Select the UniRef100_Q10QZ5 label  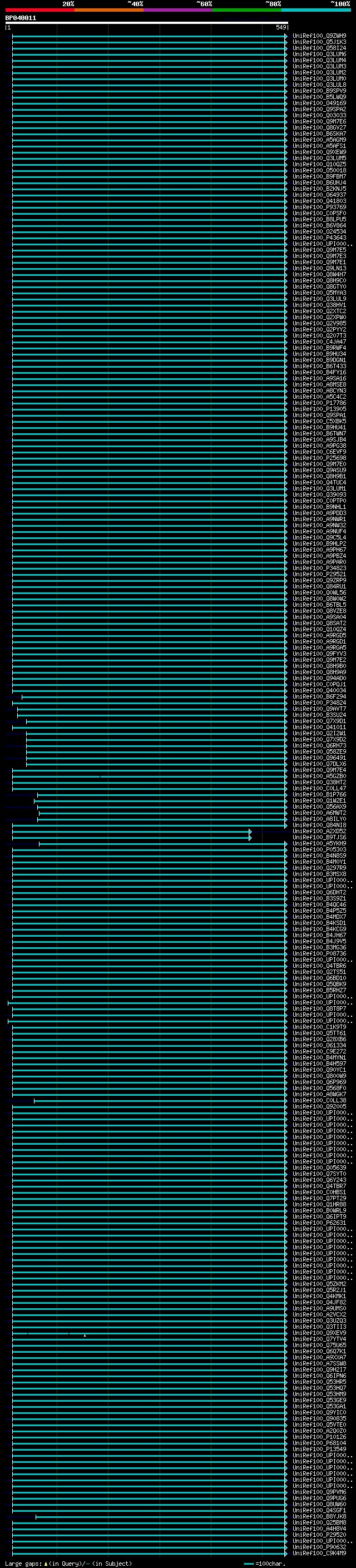pos(319,164)
